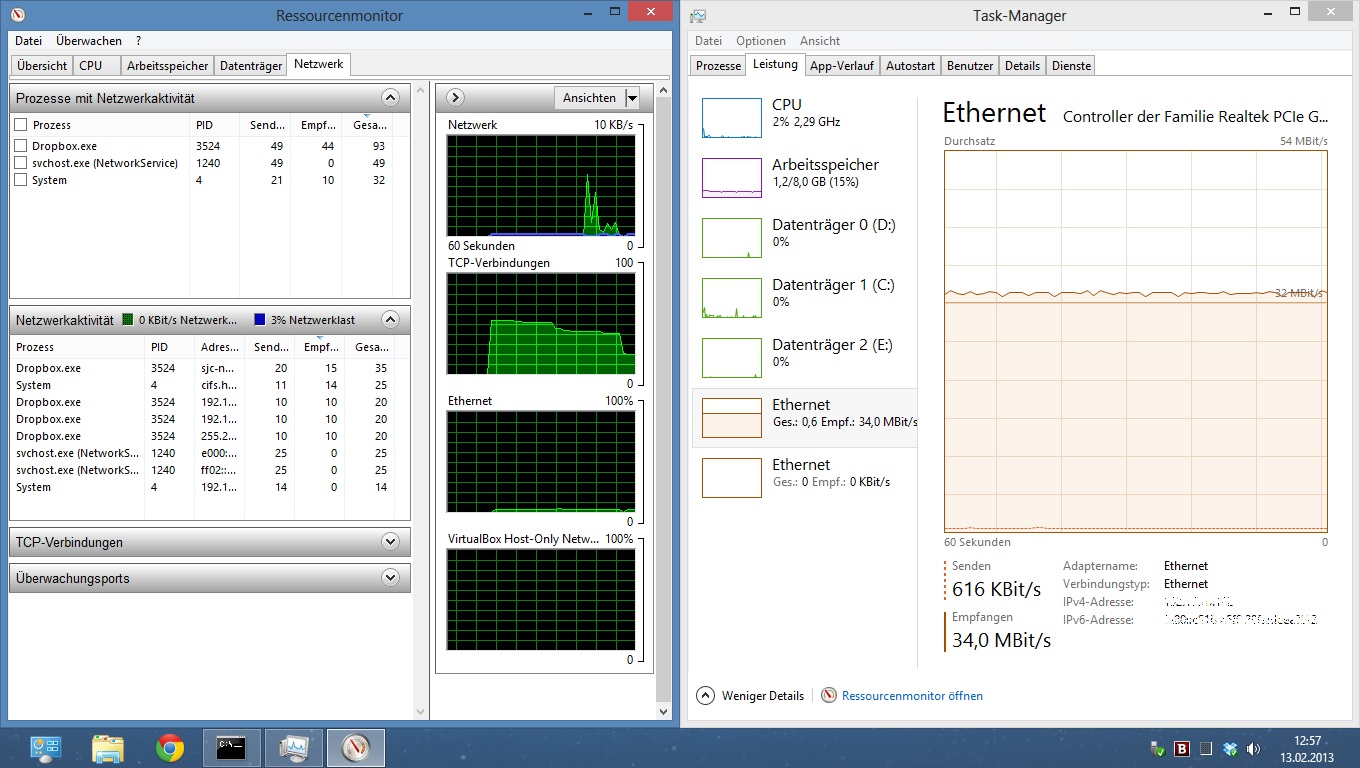The height and width of the screenshot is (768, 1360).
Task: Click the Ressourcenmonitor öffnen link
Action: tap(912, 696)
